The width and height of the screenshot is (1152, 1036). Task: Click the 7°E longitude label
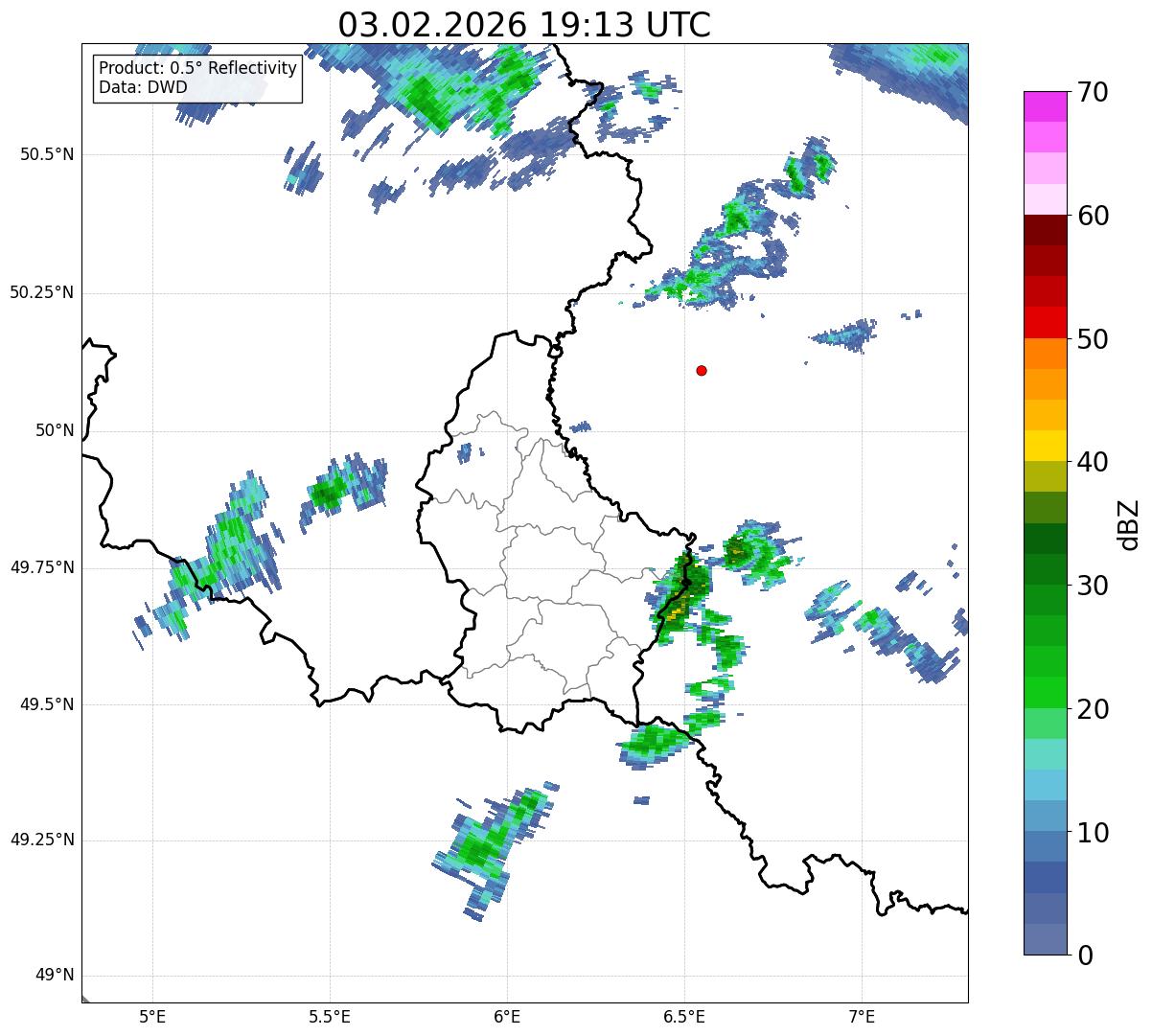pos(862,1016)
